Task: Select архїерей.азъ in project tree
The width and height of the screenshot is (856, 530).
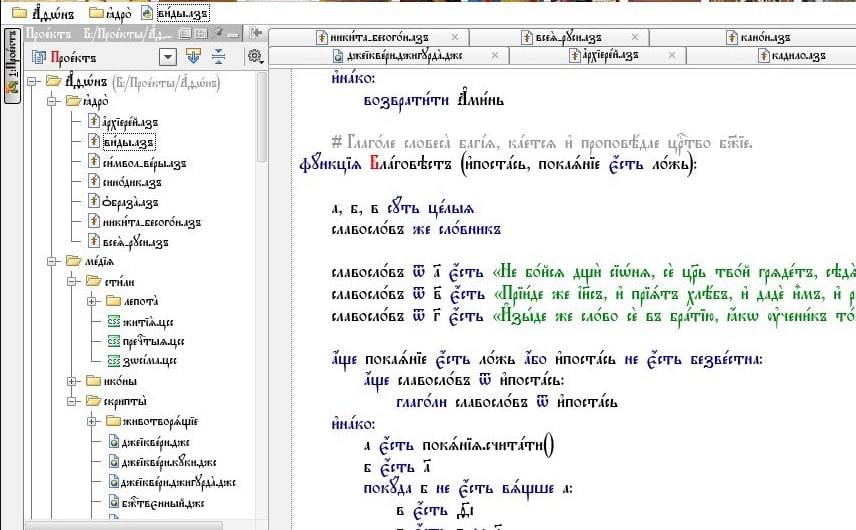Action: 130,122
